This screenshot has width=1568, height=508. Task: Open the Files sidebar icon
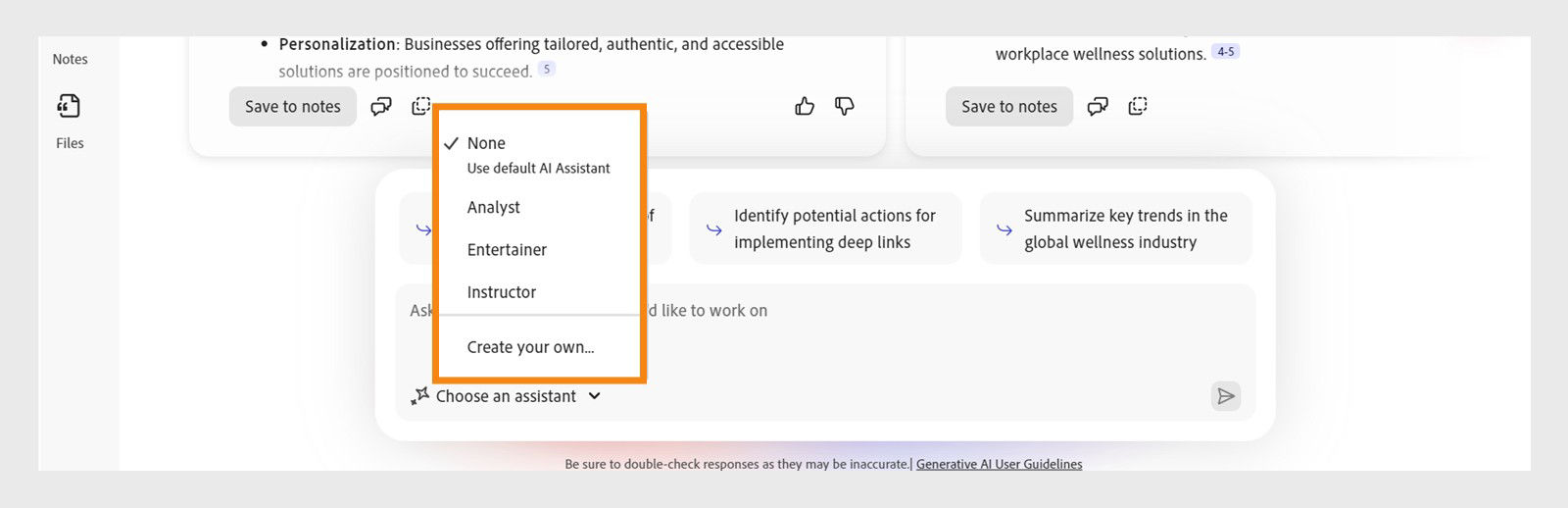(x=69, y=106)
